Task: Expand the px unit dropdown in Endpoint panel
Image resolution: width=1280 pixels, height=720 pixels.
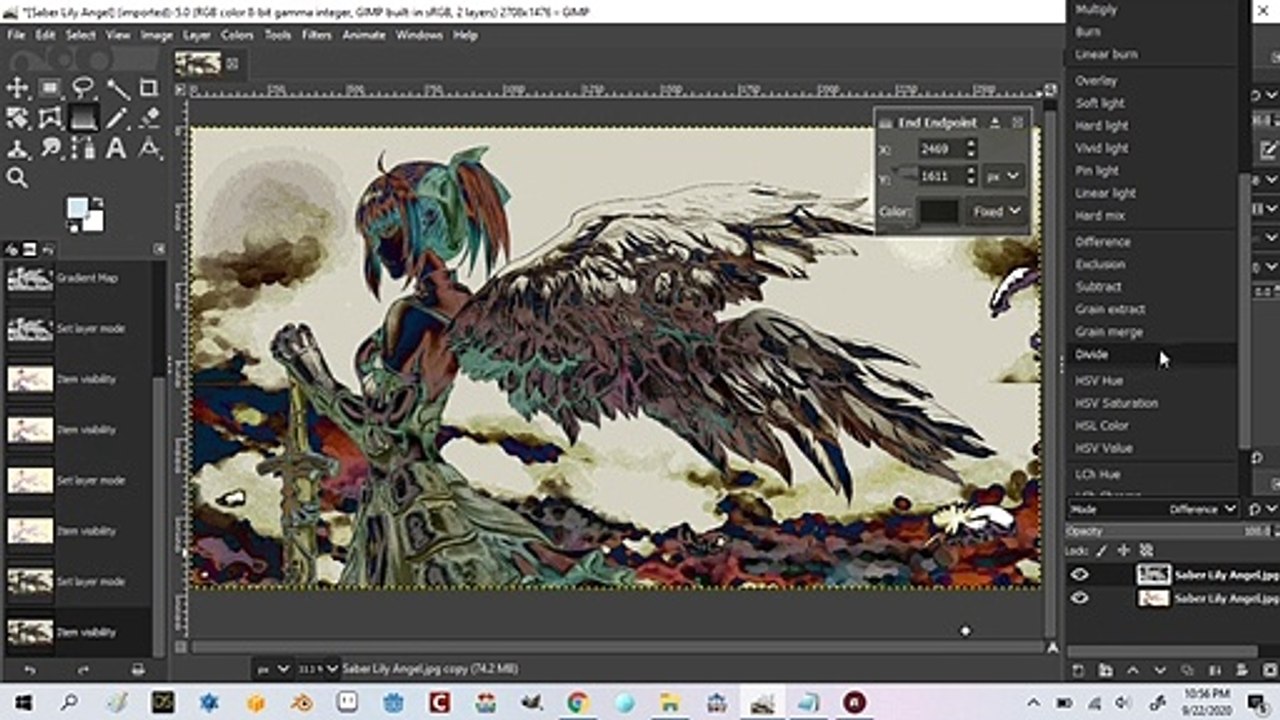Action: coord(1003,176)
